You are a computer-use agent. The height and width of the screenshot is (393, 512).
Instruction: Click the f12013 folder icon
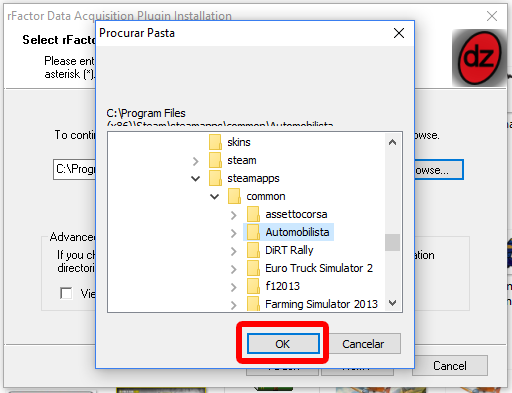[253, 286]
